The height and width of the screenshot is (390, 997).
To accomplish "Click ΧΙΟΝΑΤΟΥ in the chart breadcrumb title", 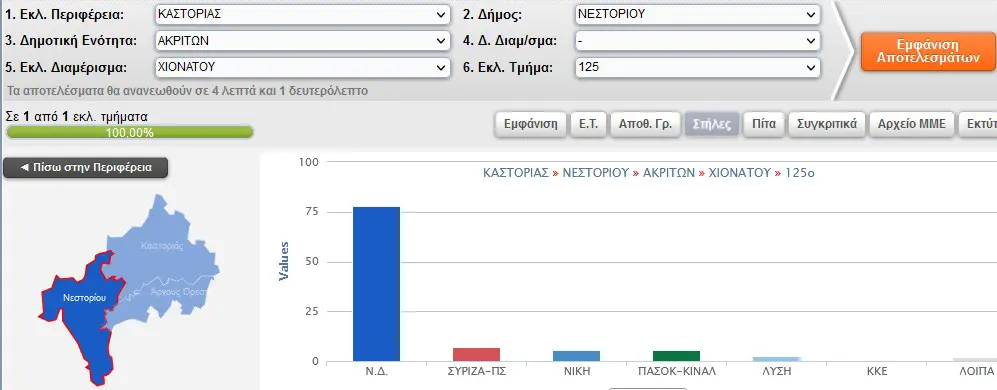I will pyautogui.click(x=739, y=173).
